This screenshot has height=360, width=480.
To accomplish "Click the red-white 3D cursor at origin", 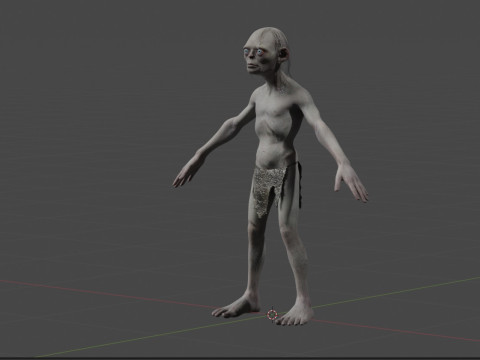I will 272,314.
